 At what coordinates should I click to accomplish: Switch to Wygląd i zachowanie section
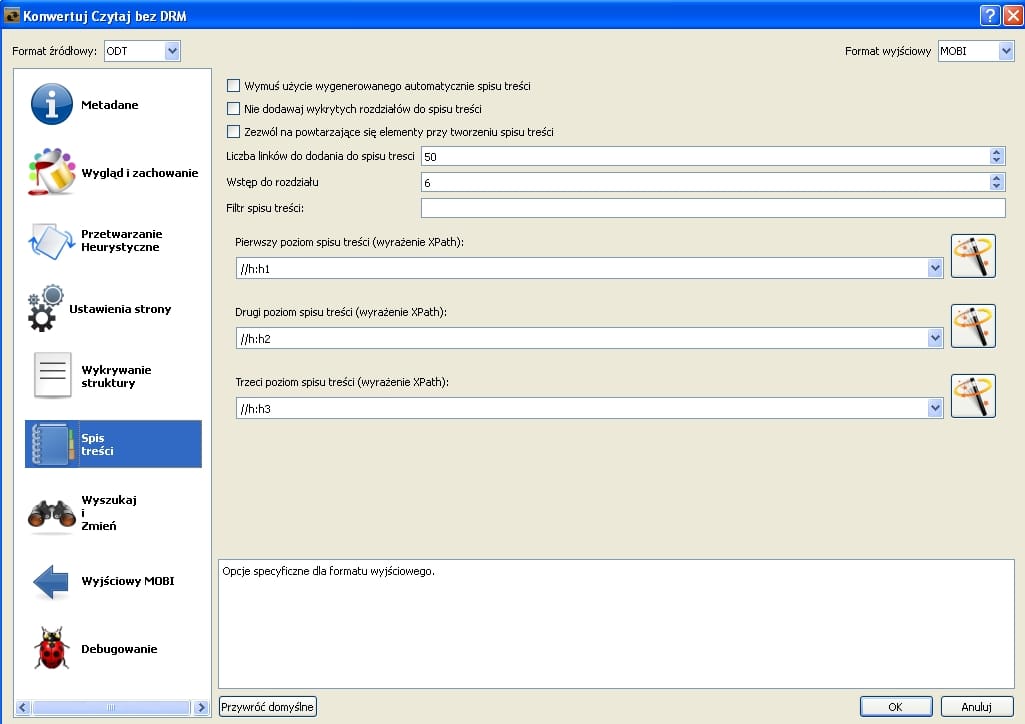[140, 173]
